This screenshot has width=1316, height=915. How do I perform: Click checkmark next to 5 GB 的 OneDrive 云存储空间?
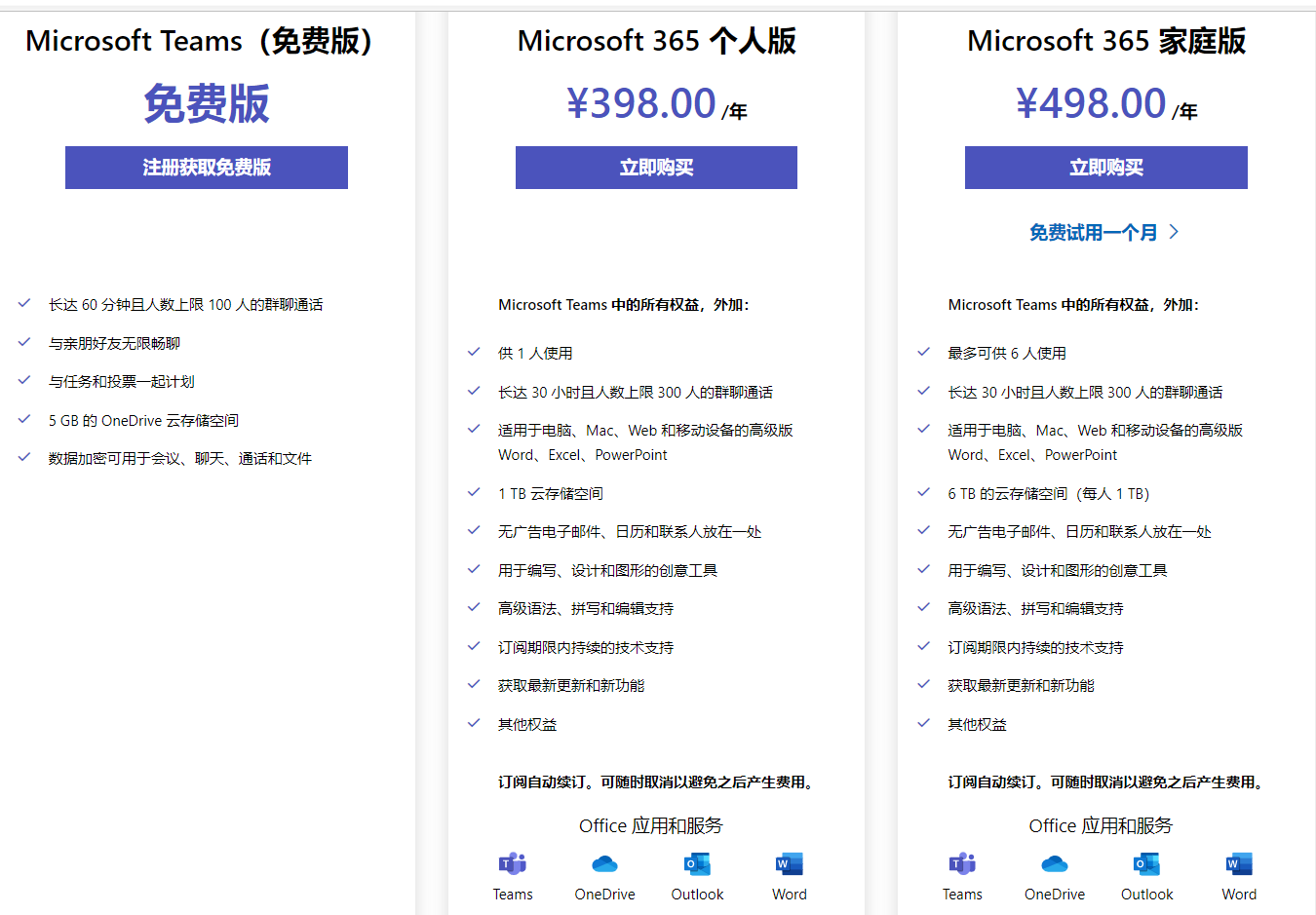pyautogui.click(x=24, y=419)
